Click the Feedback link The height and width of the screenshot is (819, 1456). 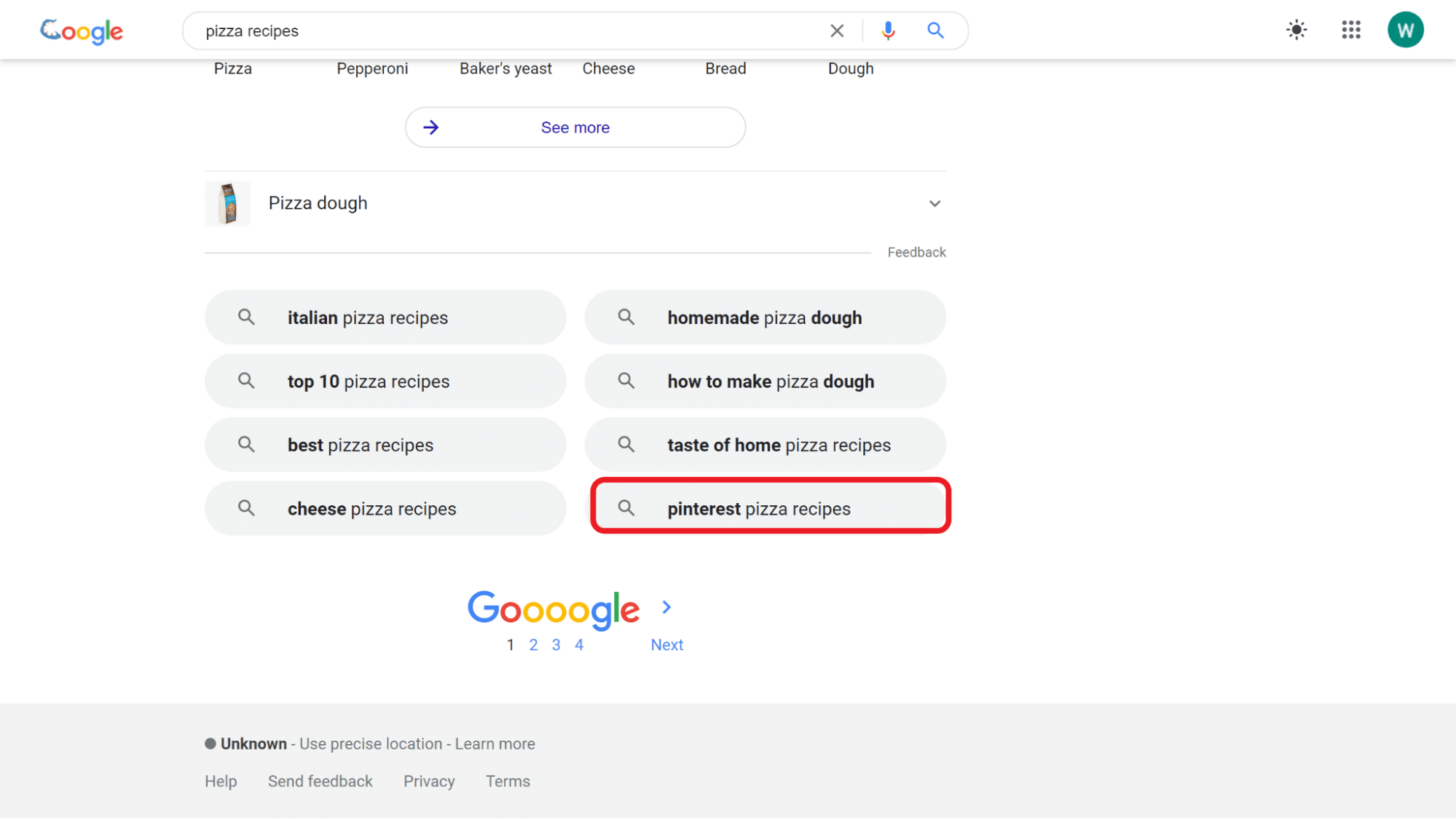916,252
